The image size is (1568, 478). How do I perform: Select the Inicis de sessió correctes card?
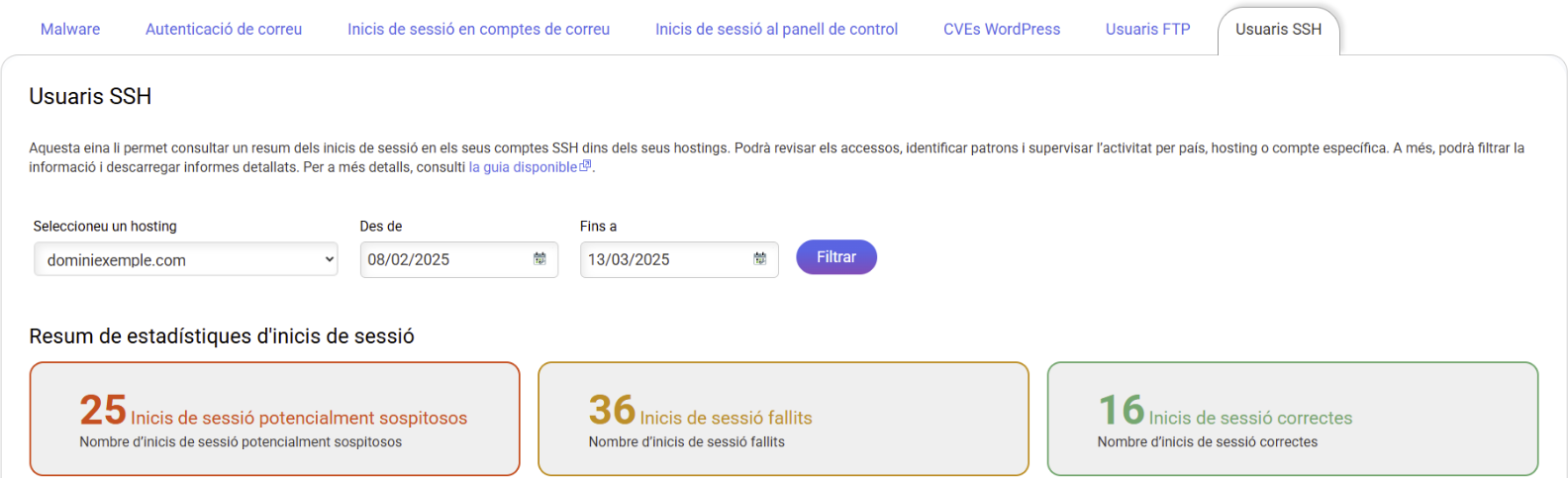pyautogui.click(x=1293, y=419)
